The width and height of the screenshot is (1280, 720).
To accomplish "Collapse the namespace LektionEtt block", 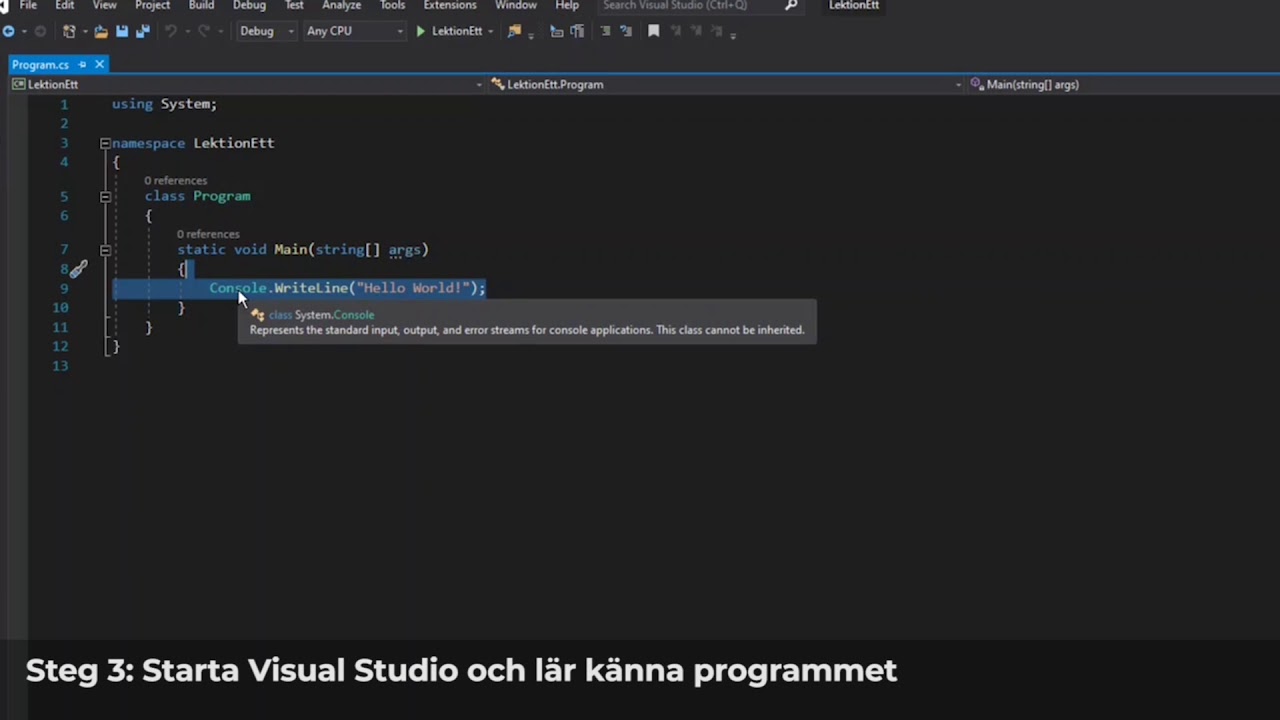I will [105, 143].
